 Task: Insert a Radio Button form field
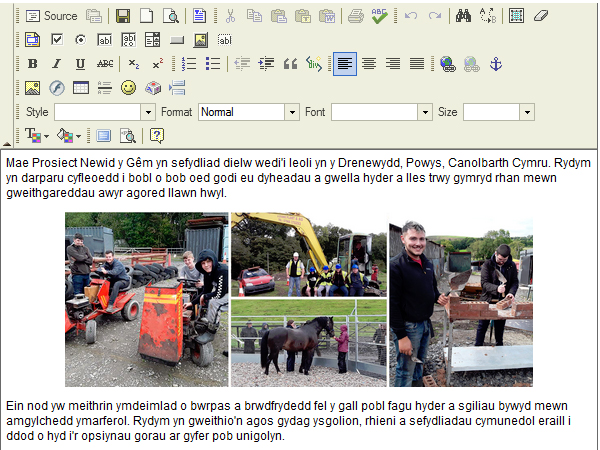coord(80,39)
